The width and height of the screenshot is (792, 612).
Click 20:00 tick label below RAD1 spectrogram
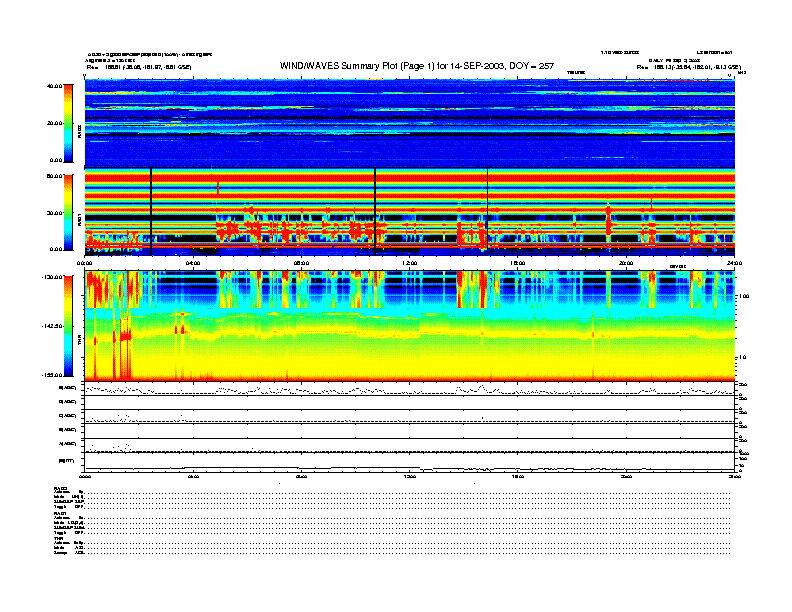(626, 263)
